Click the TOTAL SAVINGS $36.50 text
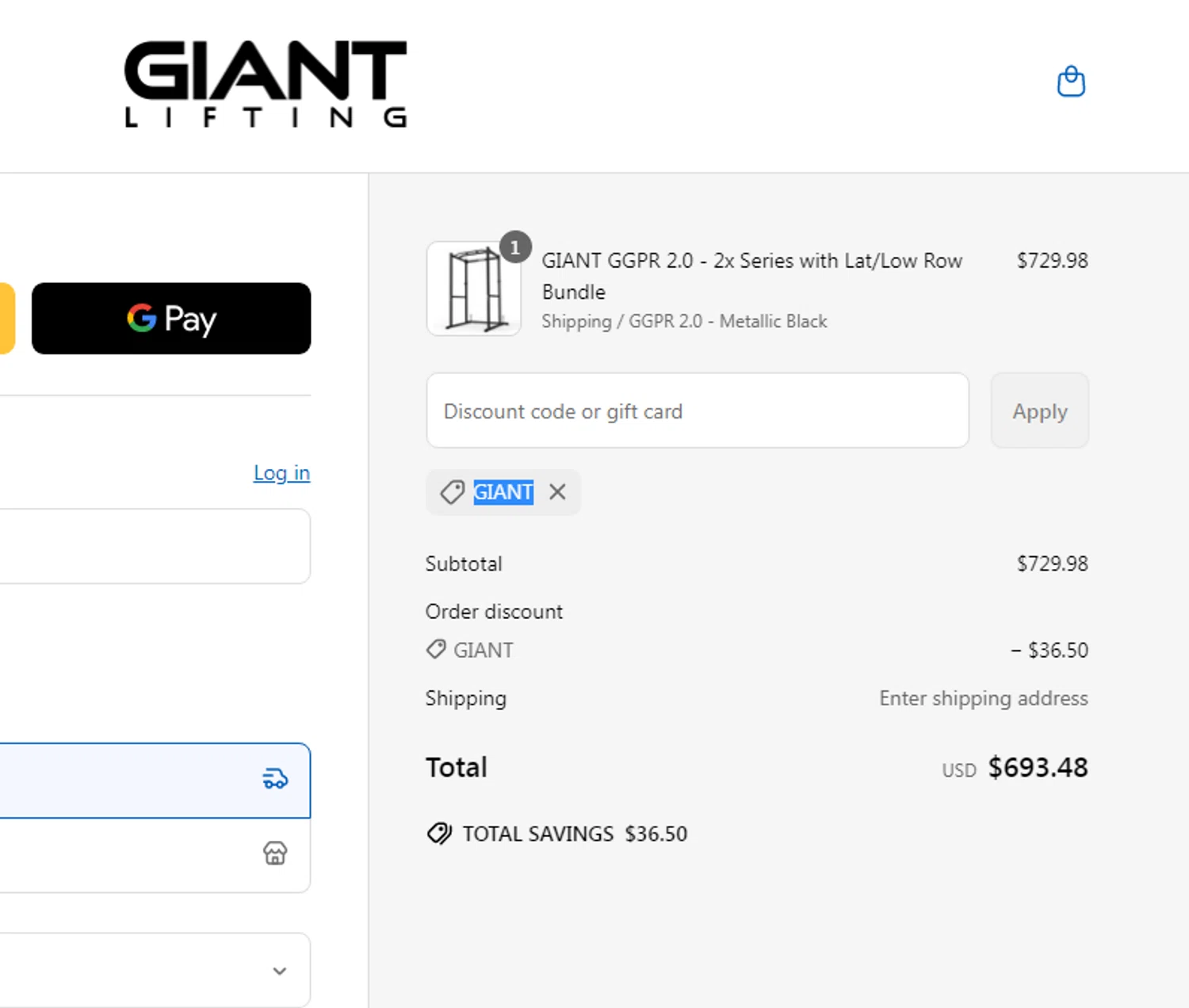This screenshot has width=1189, height=1008. coord(575,834)
